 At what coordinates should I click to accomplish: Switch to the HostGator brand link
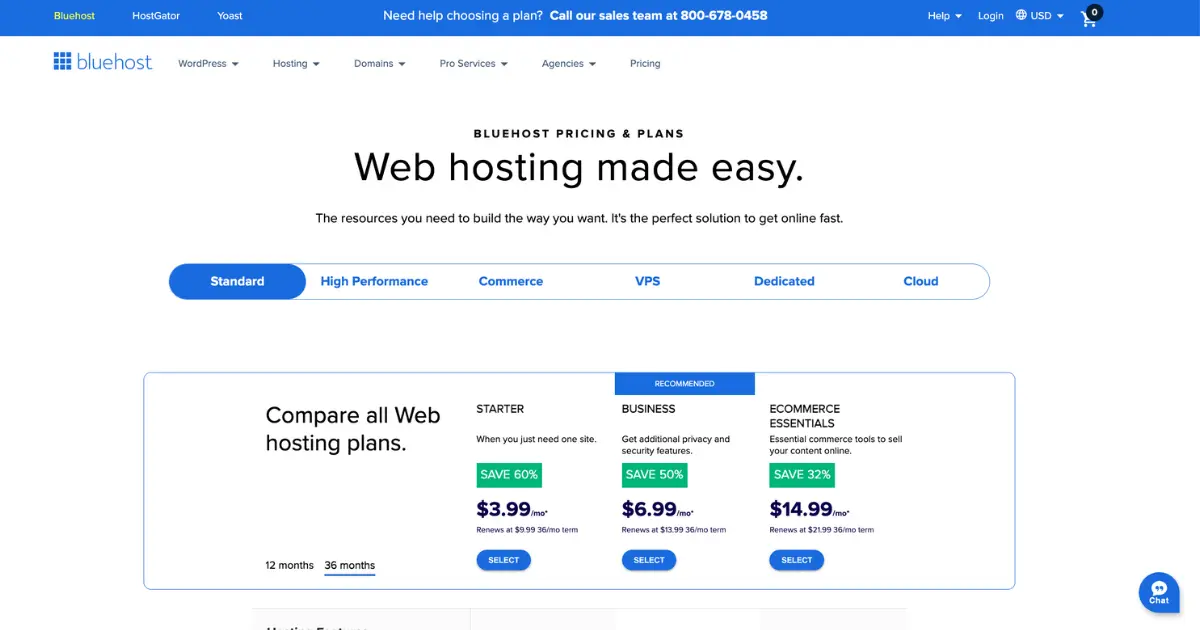pos(156,16)
